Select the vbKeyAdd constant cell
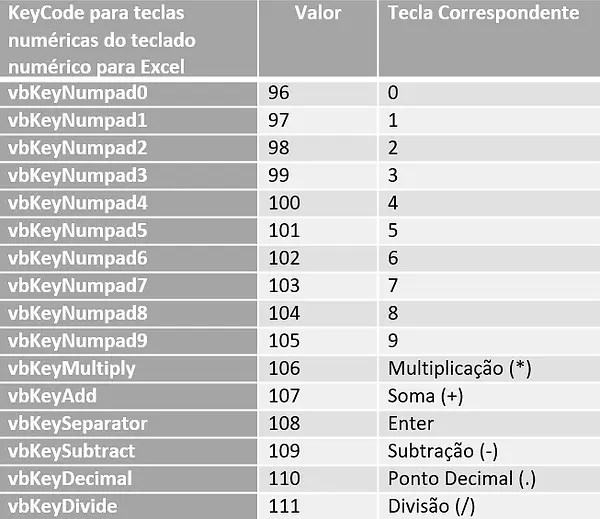This screenshot has height=519, width=600. (x=53, y=395)
